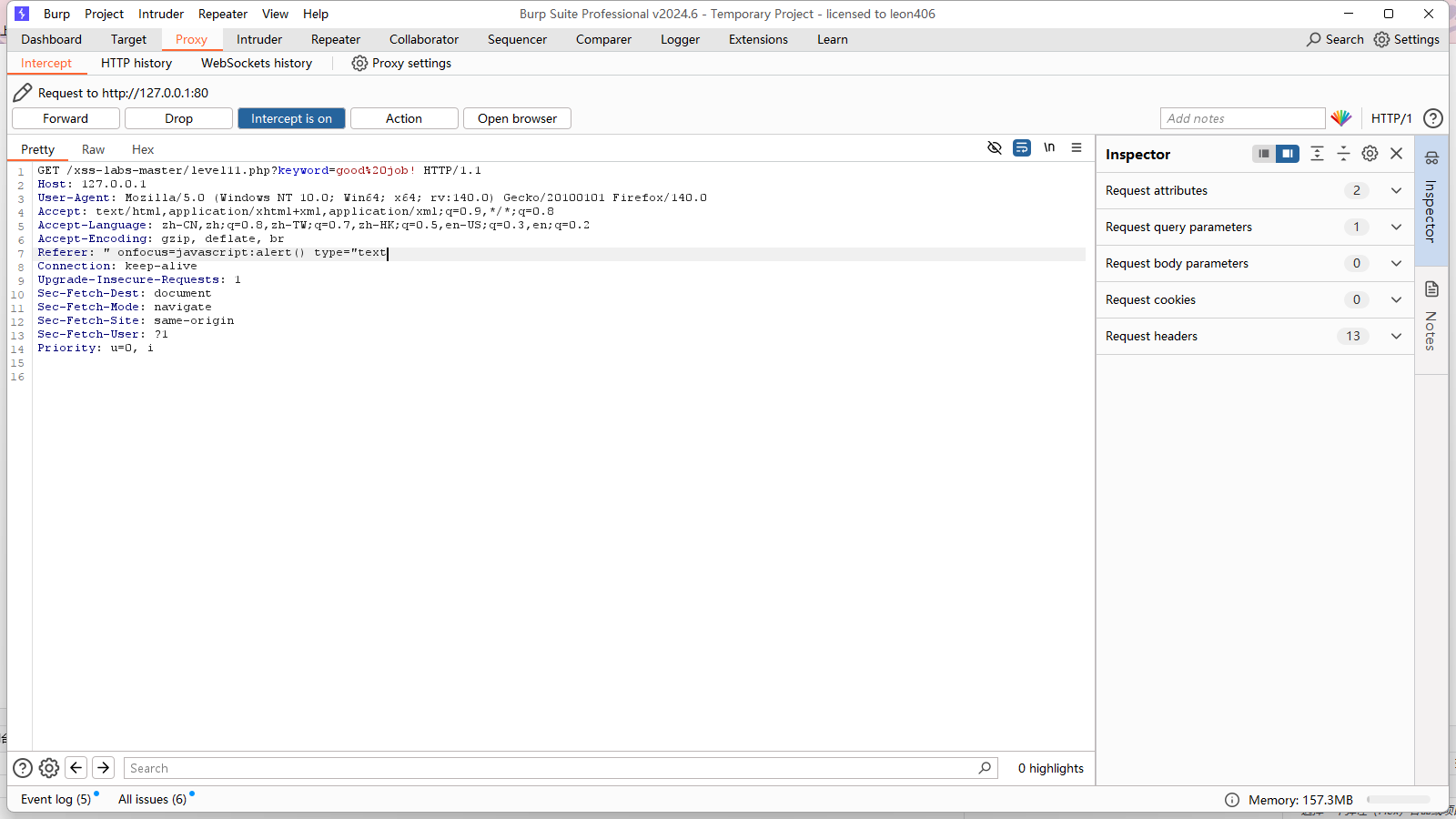1456x819 pixels.
Task: Switch to the Collaborator tab
Action: [424, 39]
